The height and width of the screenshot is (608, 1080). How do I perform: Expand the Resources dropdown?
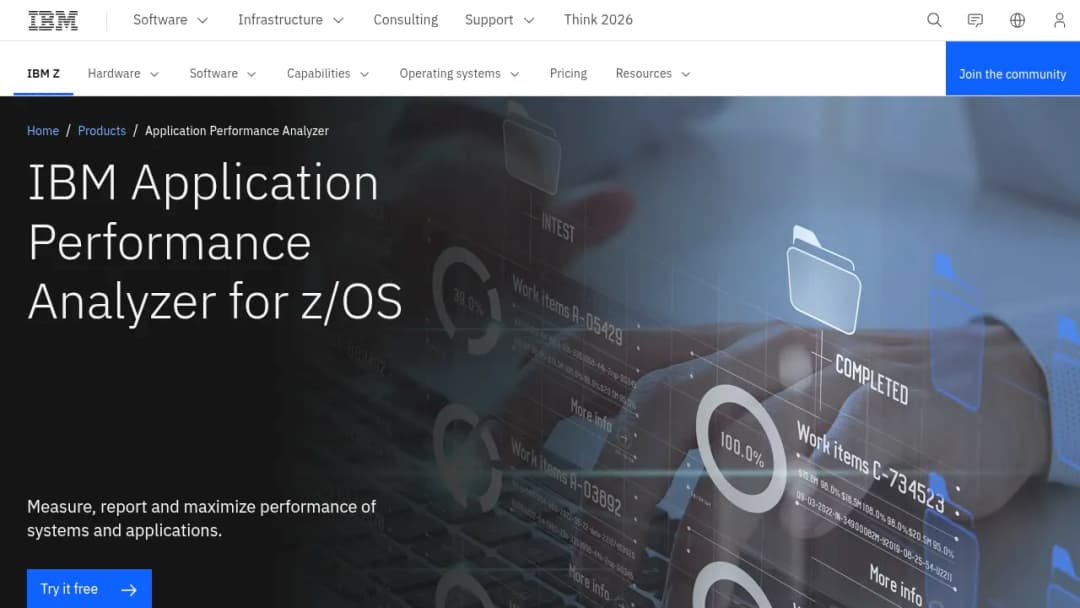click(653, 74)
